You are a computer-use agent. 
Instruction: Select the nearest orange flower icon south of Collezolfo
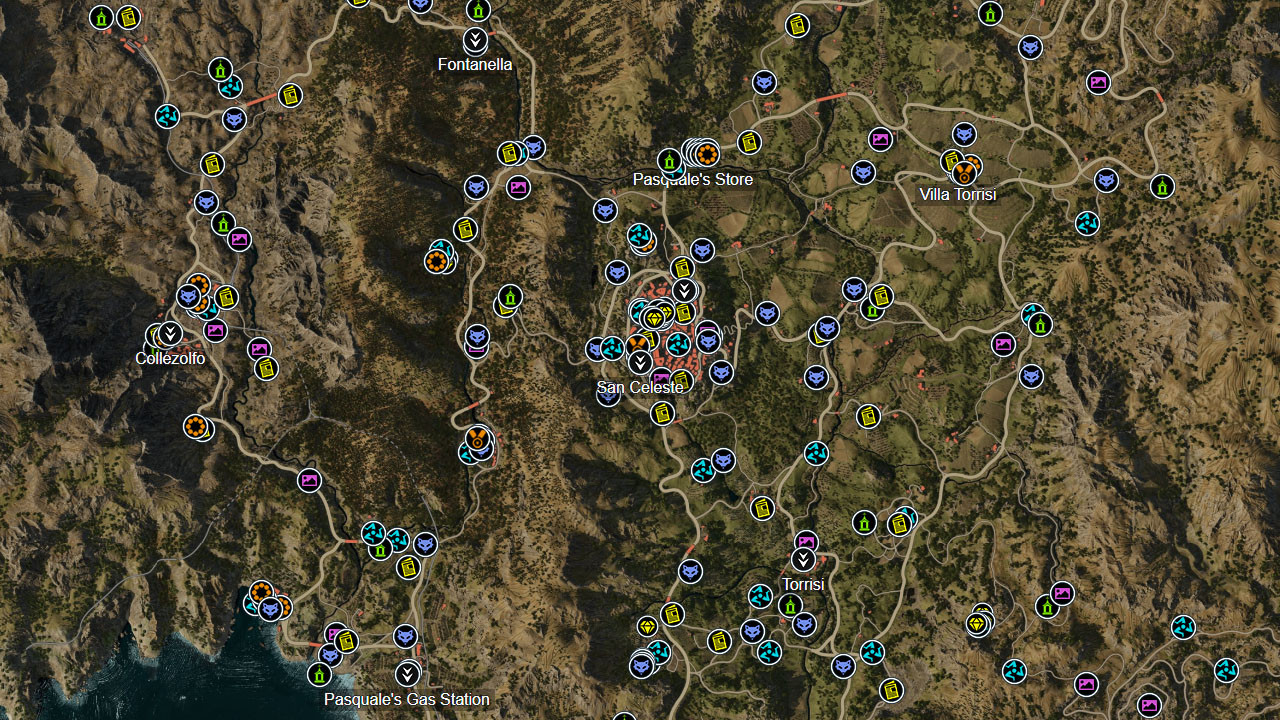point(197,427)
